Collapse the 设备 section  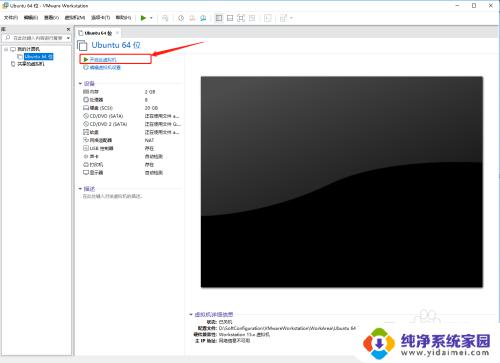pyautogui.click(x=80, y=83)
